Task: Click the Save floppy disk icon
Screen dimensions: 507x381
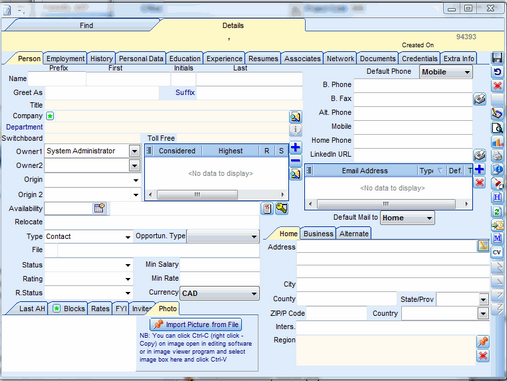Action: pyautogui.click(x=497, y=58)
